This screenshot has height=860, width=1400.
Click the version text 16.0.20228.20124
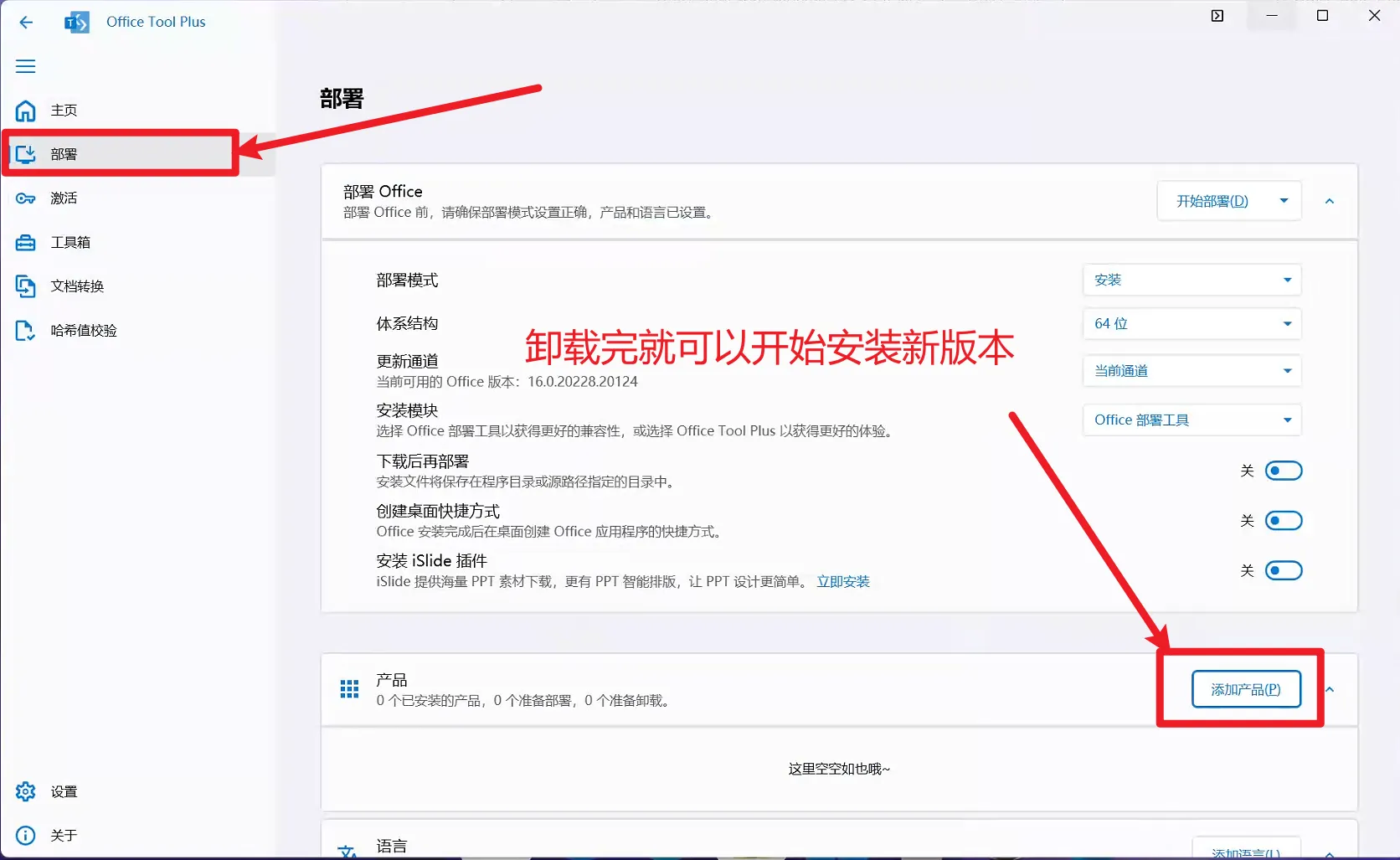pyautogui.click(x=583, y=382)
